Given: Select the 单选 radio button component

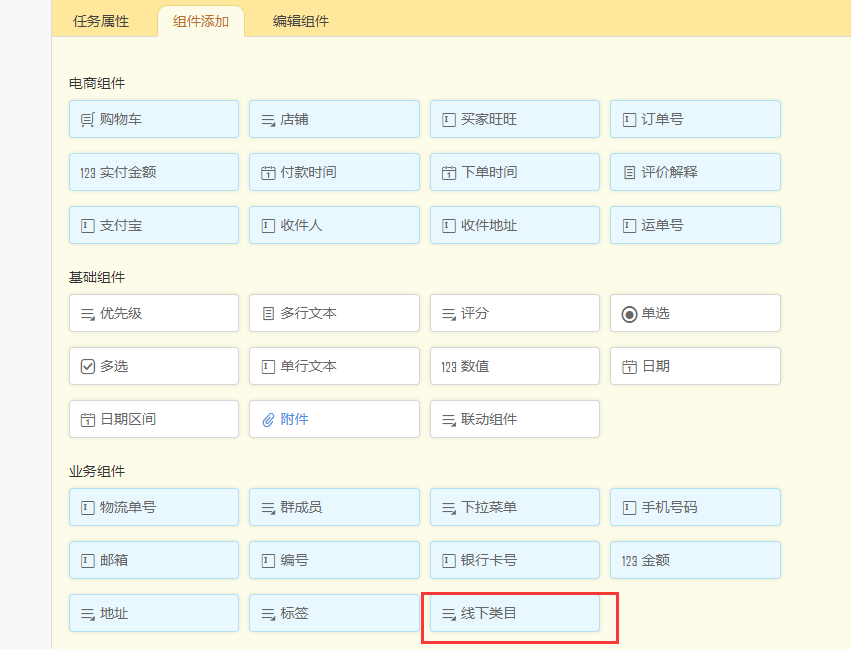Looking at the screenshot, I should pos(695,313).
